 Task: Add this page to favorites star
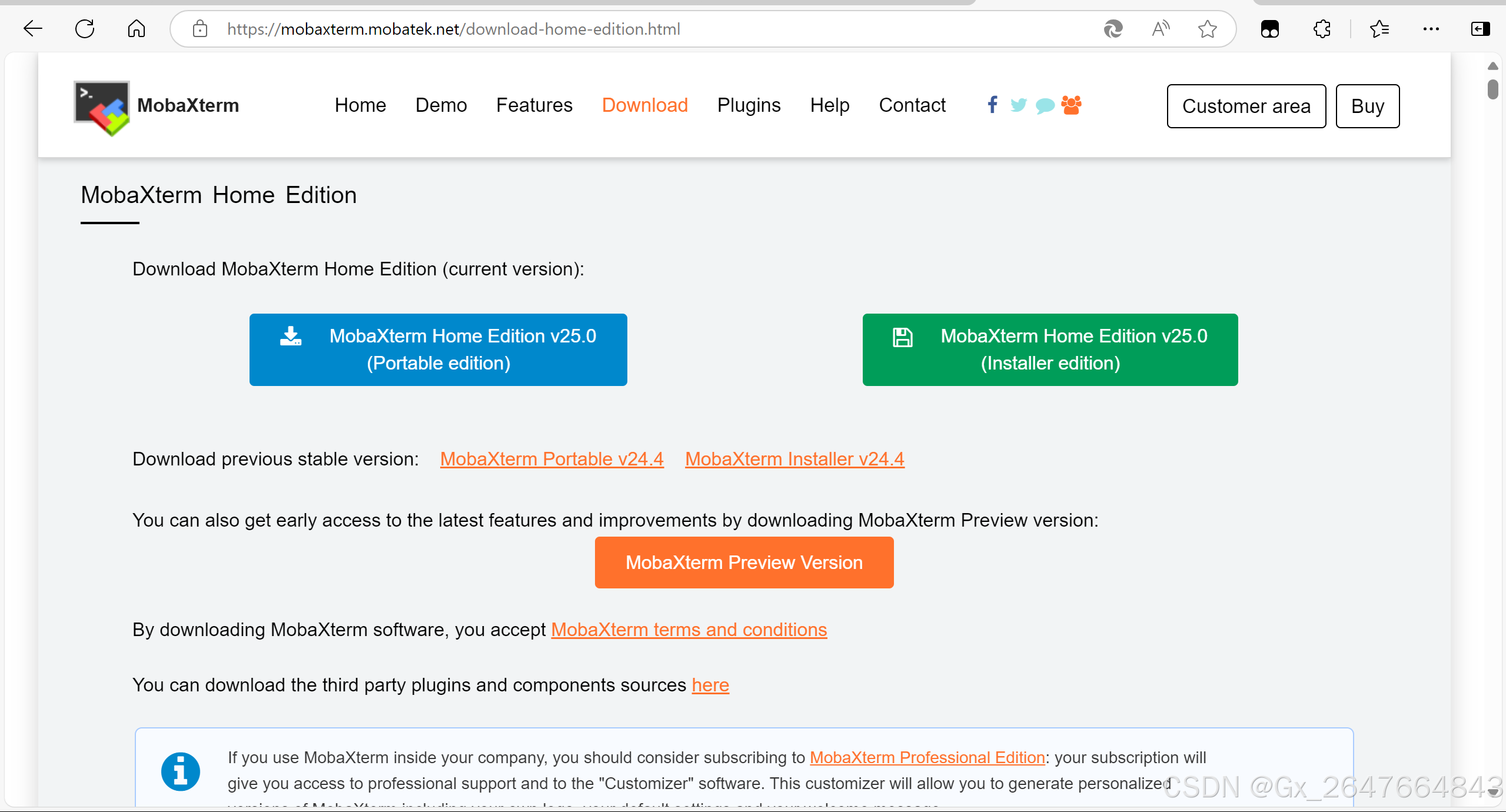(1208, 29)
